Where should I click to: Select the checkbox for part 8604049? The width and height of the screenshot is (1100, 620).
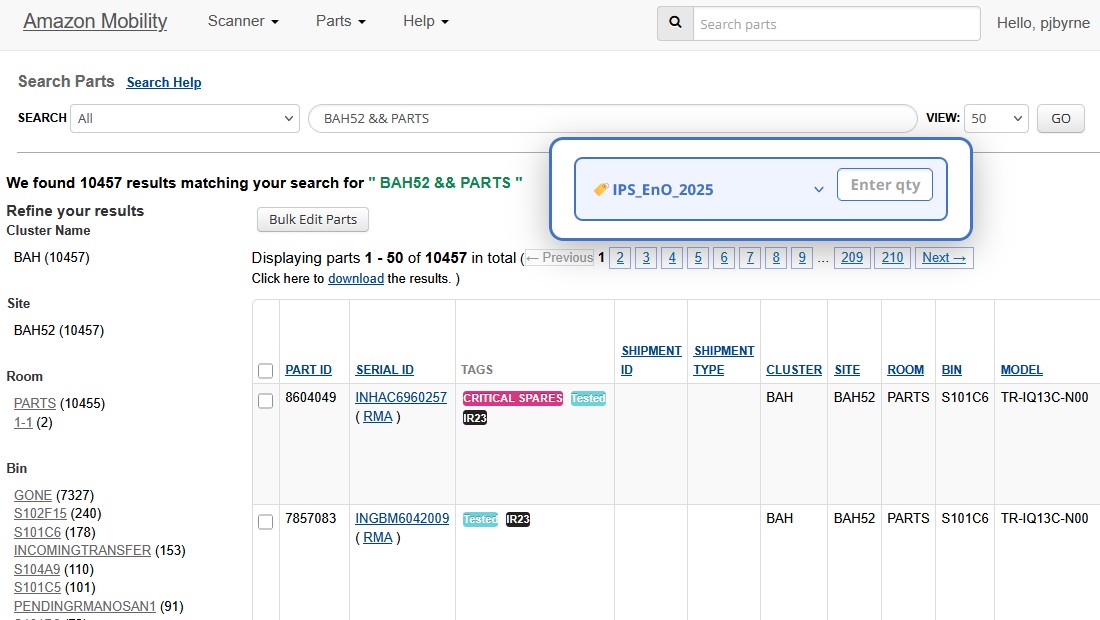(x=265, y=400)
